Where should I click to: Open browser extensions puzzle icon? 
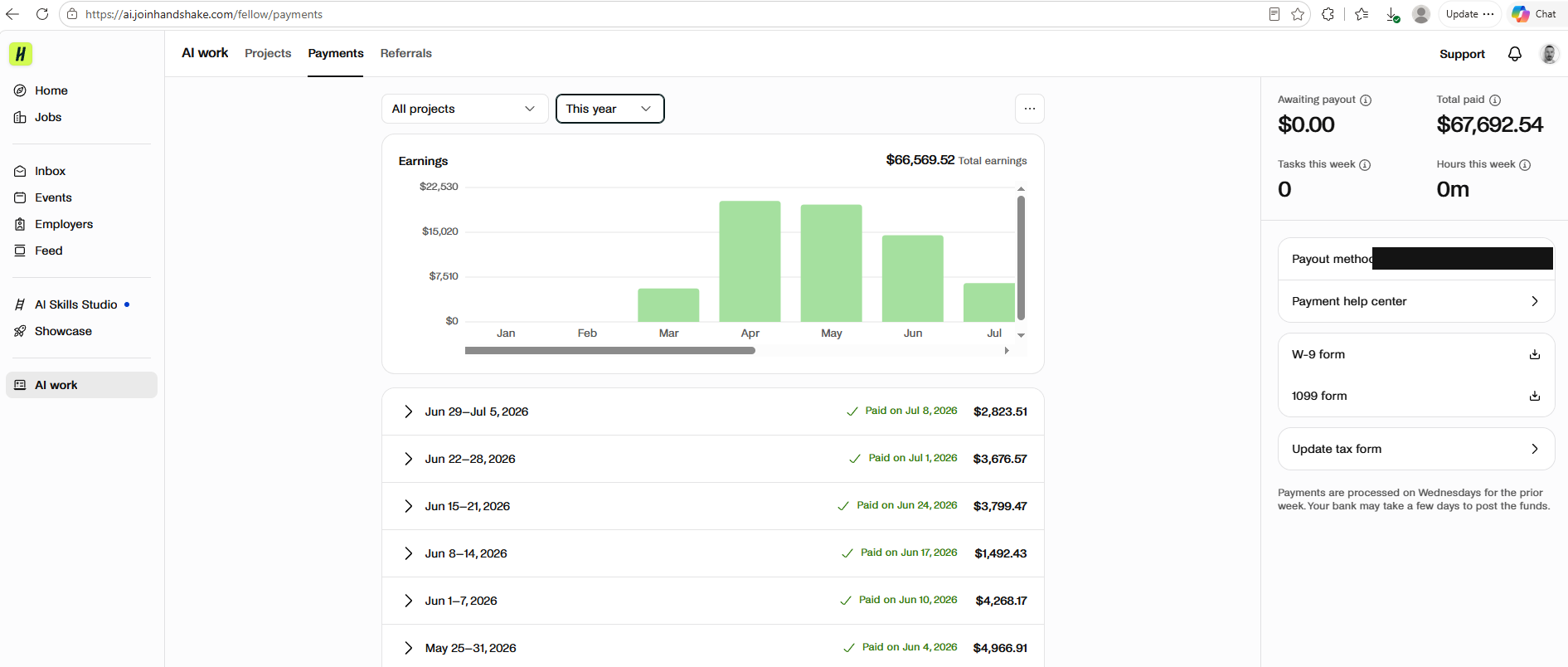point(1328,14)
